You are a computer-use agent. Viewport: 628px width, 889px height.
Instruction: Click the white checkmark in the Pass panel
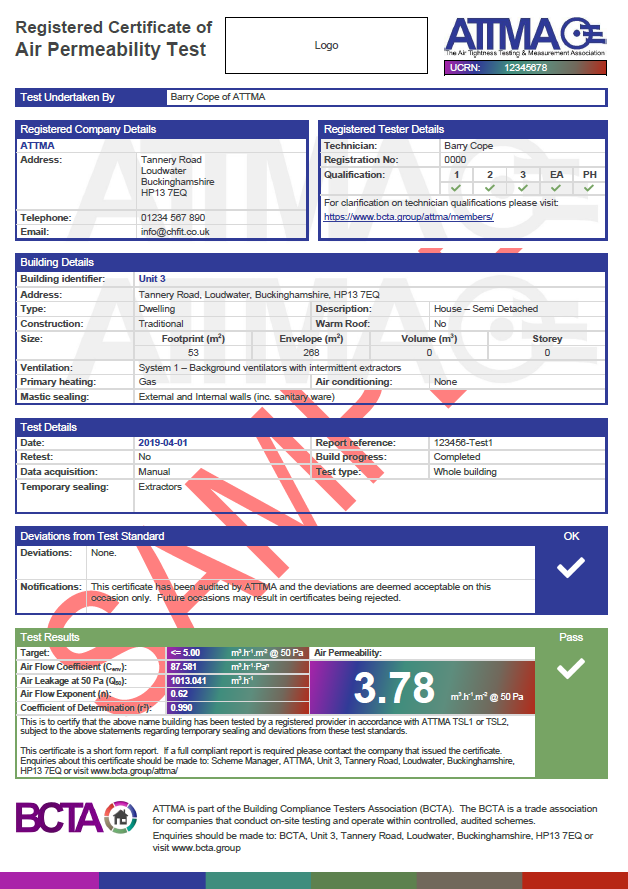coord(571,669)
